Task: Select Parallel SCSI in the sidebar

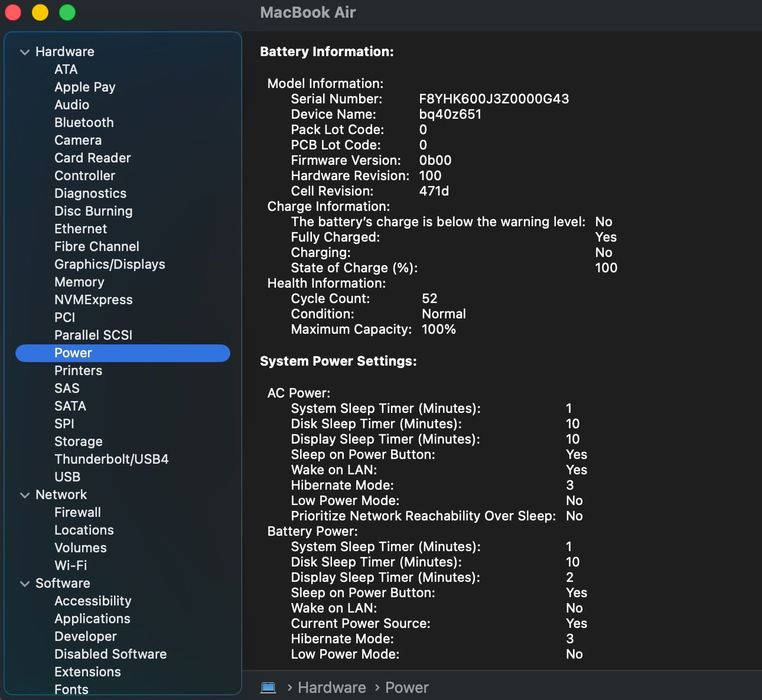Action: (x=93, y=335)
